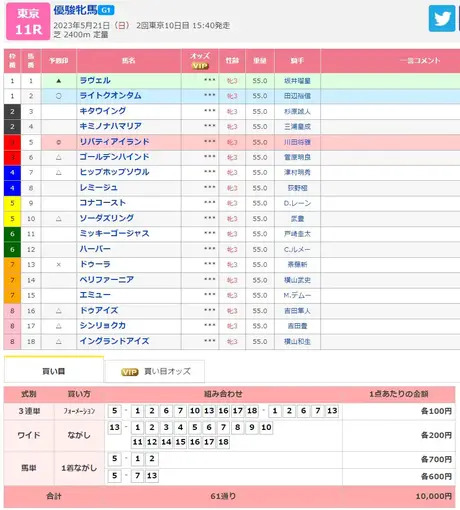Image resolution: width=460 pixels, height=510 pixels.
Task: Click the G1 grade badge
Action: pos(106,10)
